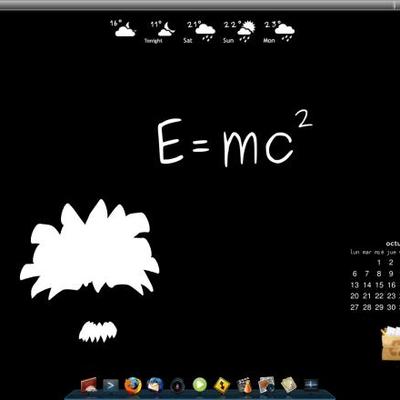The height and width of the screenshot is (400, 400).
Task: Click the 'jue' weekday header
Action: tap(392, 253)
